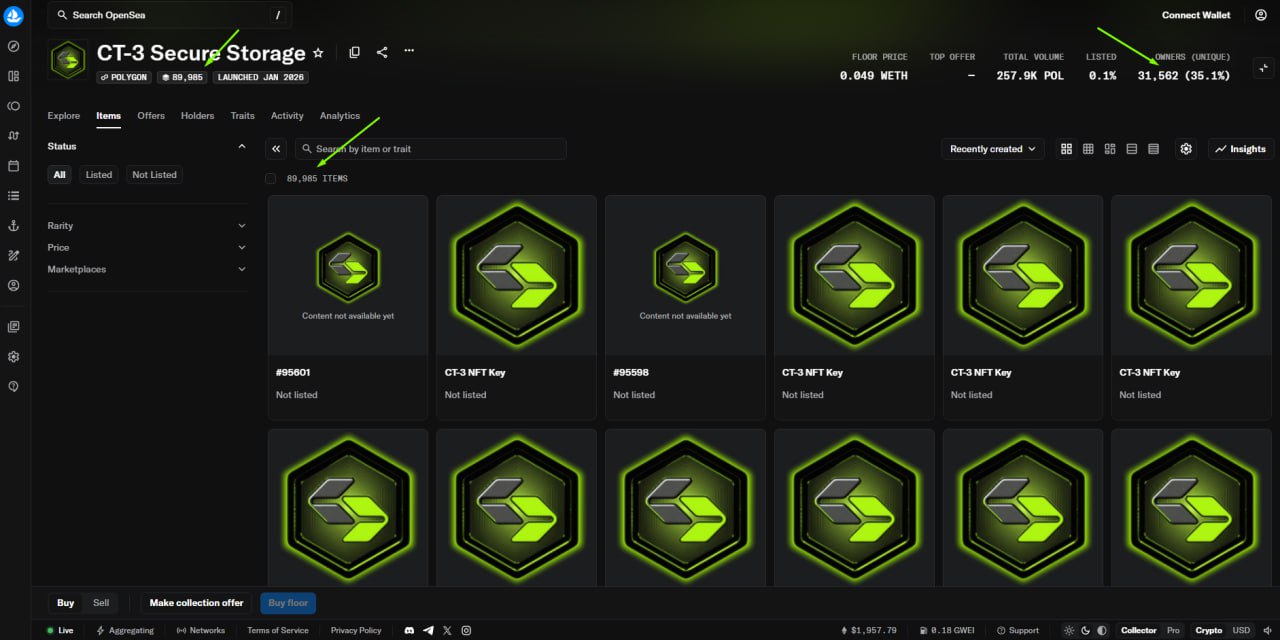Expand the Marketplaces filter
This screenshot has height=640, width=1280.
(x=147, y=269)
